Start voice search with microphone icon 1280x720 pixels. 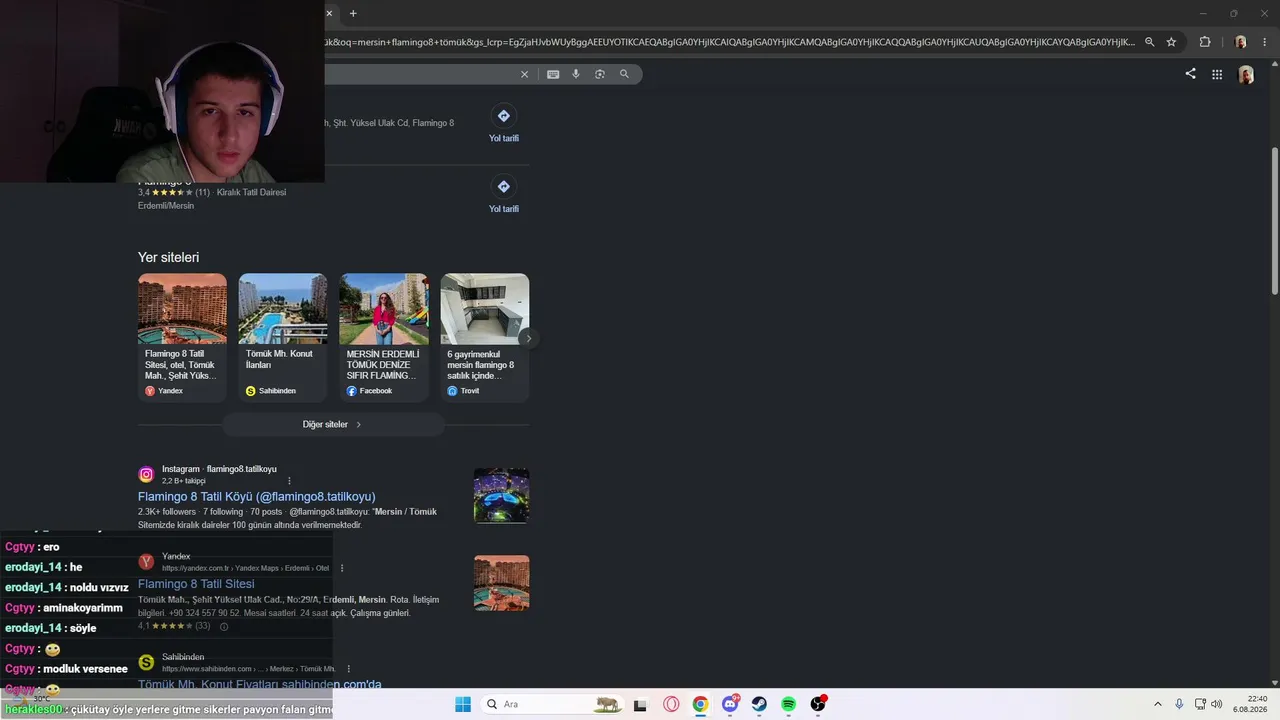click(x=576, y=74)
